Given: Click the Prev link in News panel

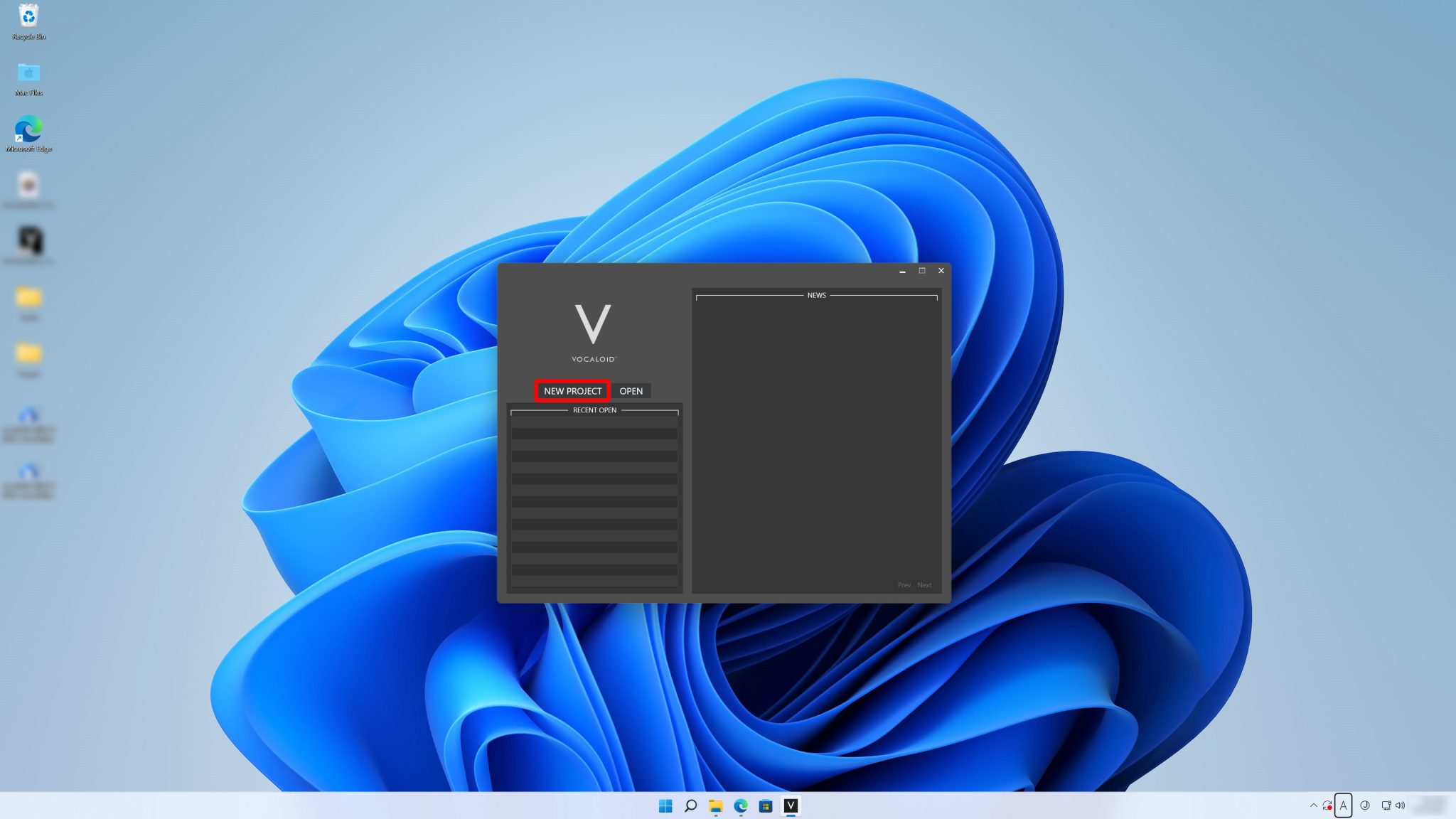Looking at the screenshot, I should [x=904, y=585].
